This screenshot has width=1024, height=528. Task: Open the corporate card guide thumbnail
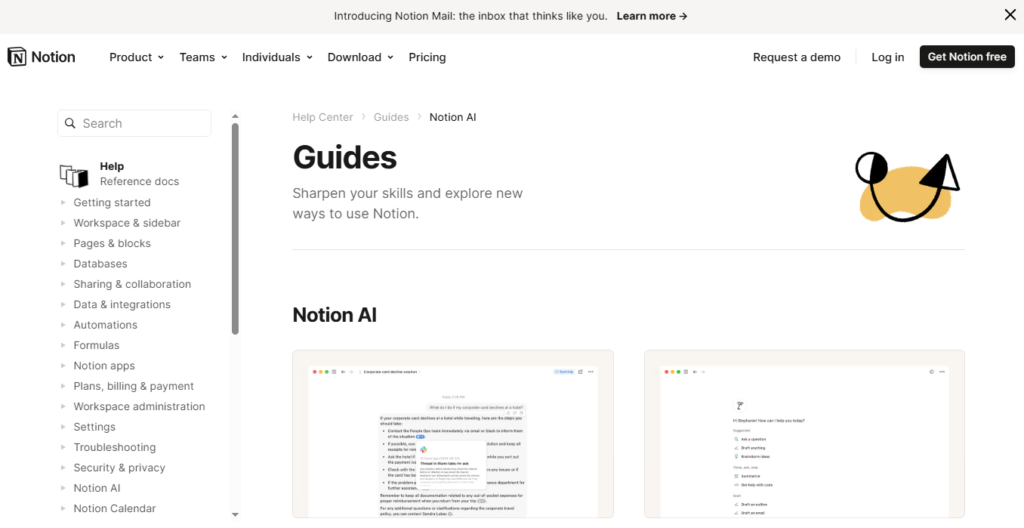coord(453,434)
